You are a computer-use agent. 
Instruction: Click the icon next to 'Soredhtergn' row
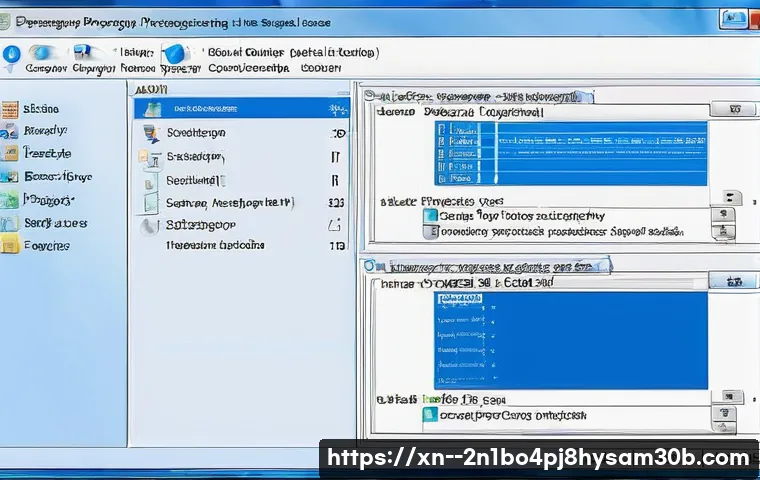152,133
